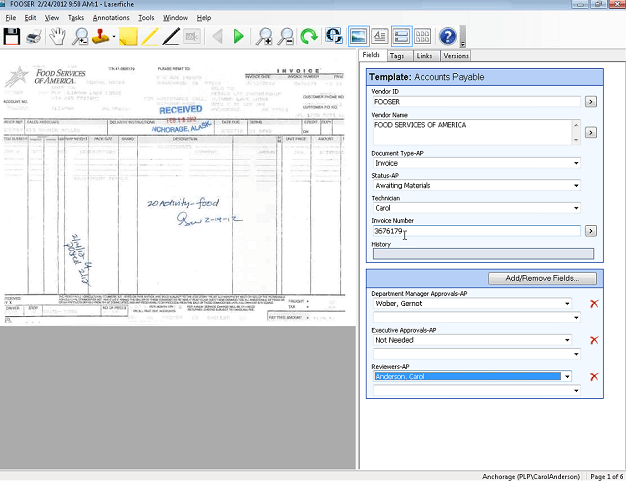
Task: Click the Stamp annotation icon
Action: coord(101,37)
